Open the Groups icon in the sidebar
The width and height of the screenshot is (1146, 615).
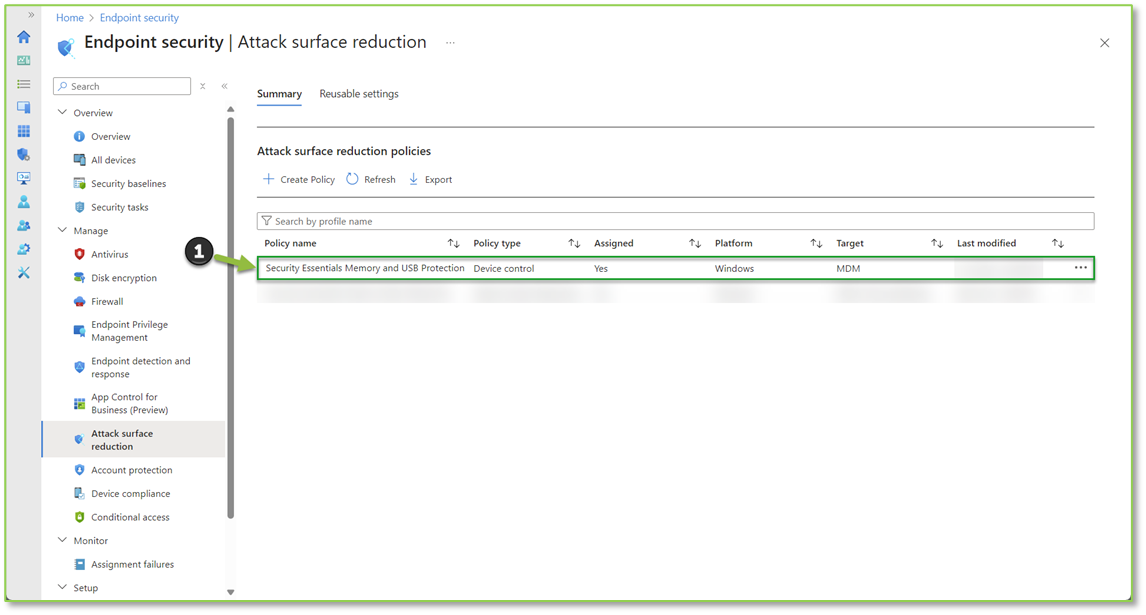(23, 225)
